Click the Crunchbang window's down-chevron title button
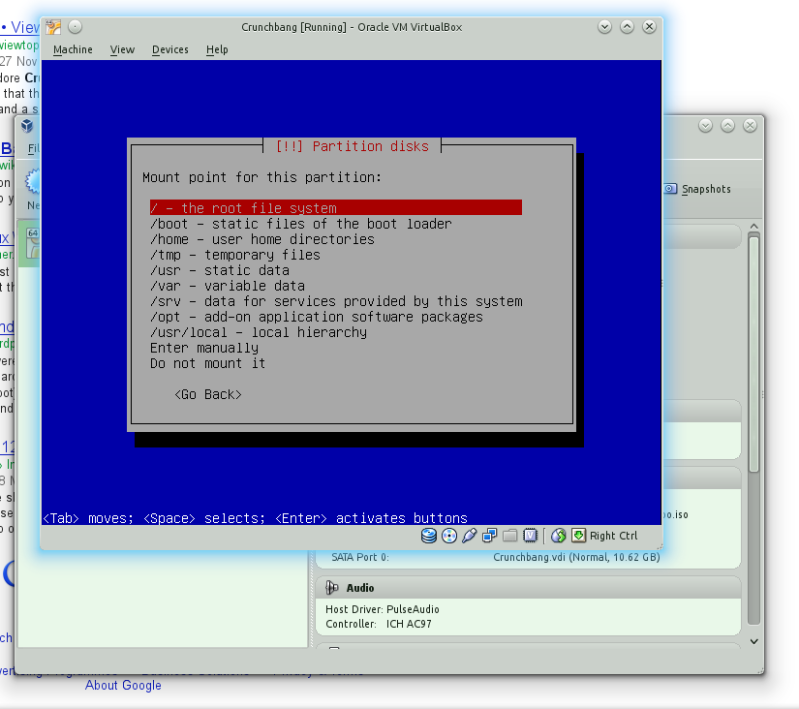 (605, 27)
